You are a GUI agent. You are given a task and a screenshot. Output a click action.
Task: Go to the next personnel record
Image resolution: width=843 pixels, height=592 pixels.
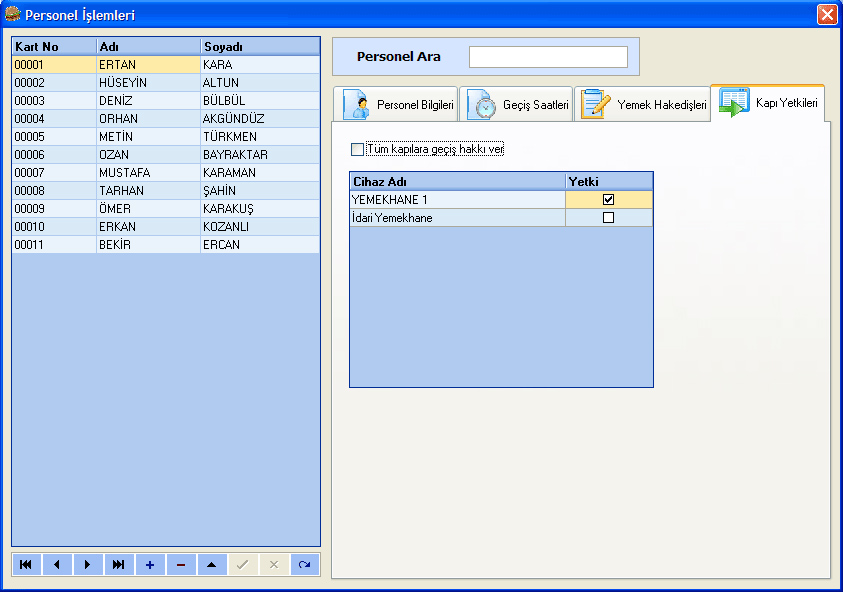(x=88, y=565)
